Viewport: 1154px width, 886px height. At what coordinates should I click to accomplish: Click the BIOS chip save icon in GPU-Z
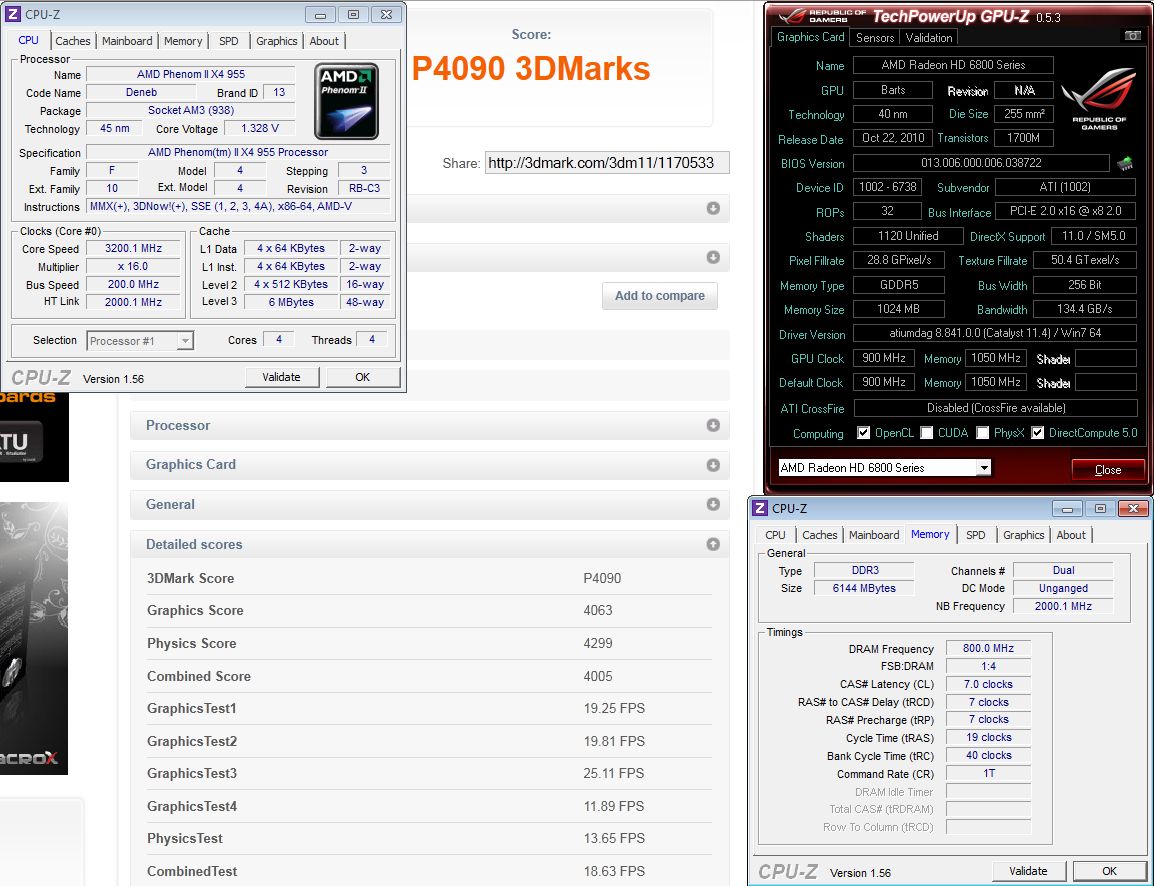pyautogui.click(x=1125, y=163)
